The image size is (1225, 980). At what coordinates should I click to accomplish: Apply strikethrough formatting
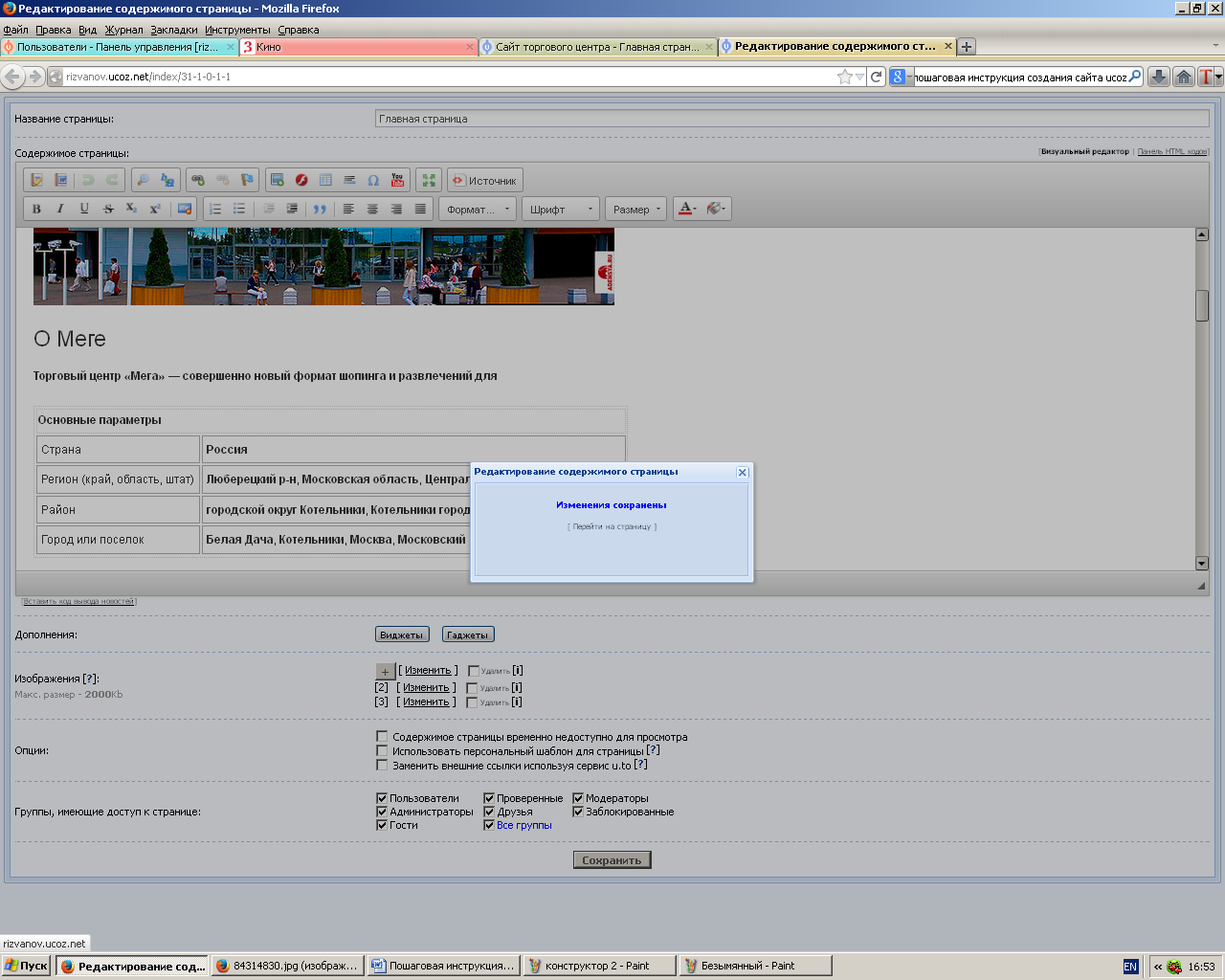coord(108,209)
